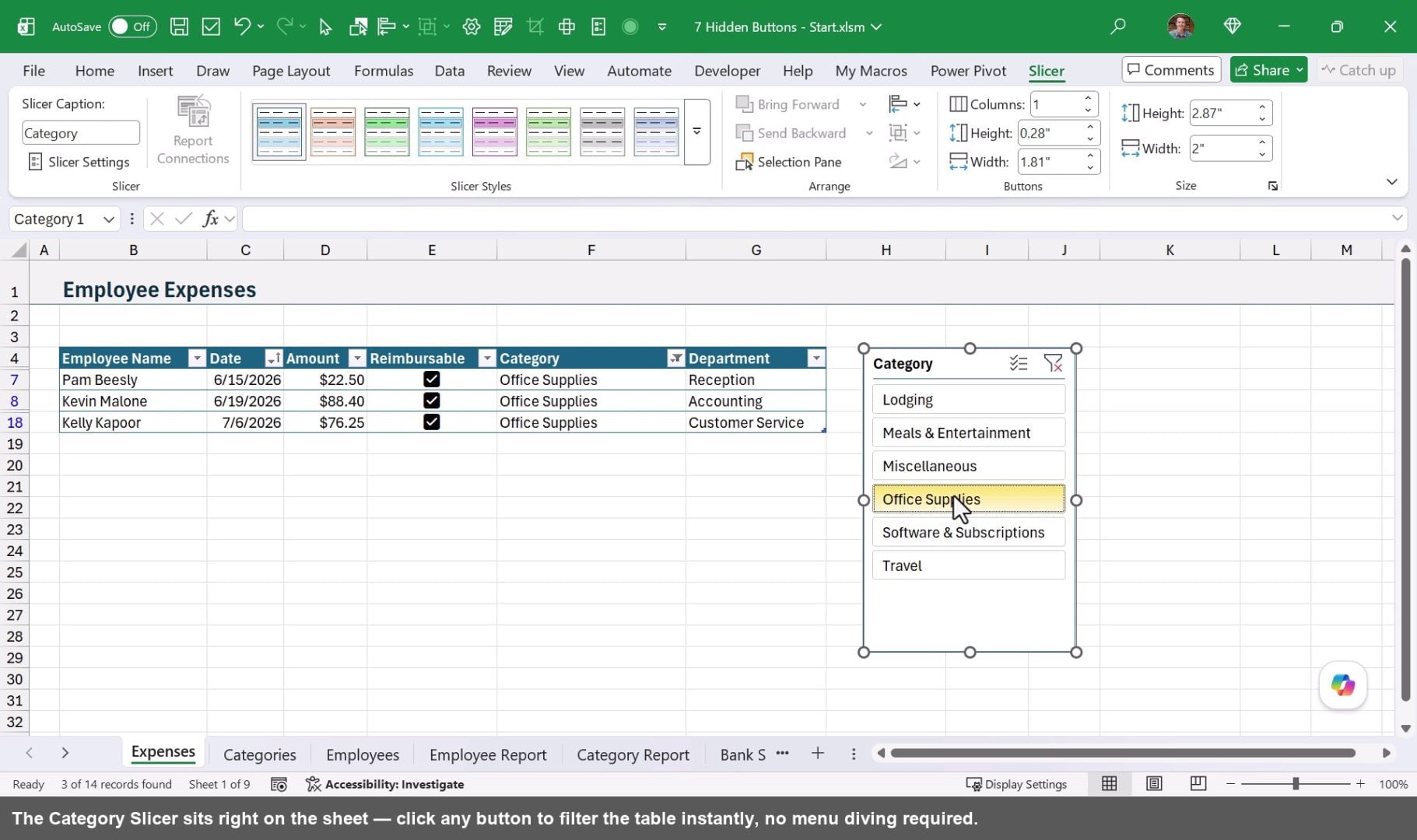Open the Name Box dropdown
Image resolution: width=1417 pixels, height=840 pixels.
coord(109,219)
